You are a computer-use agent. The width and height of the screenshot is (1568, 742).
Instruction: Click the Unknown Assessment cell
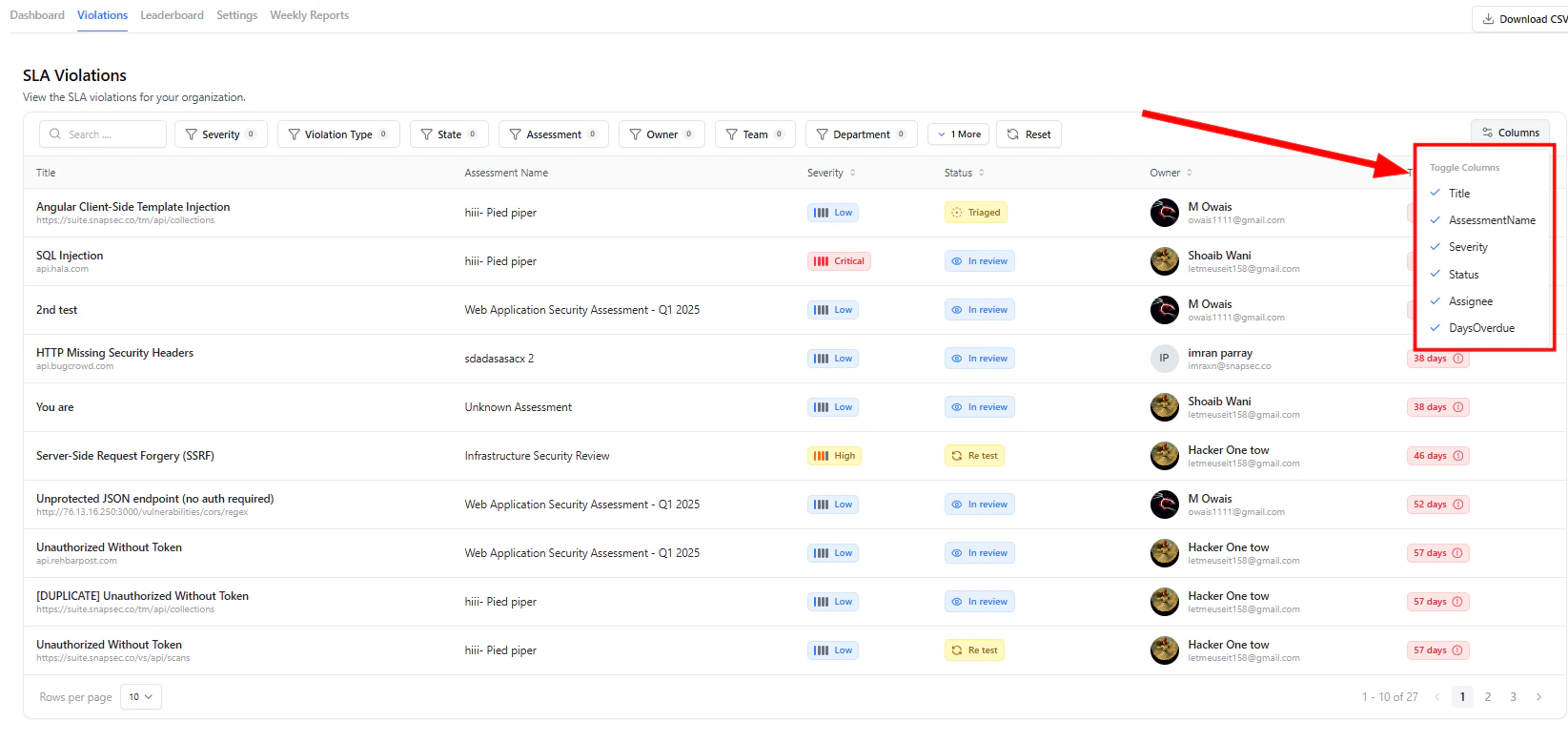point(519,407)
